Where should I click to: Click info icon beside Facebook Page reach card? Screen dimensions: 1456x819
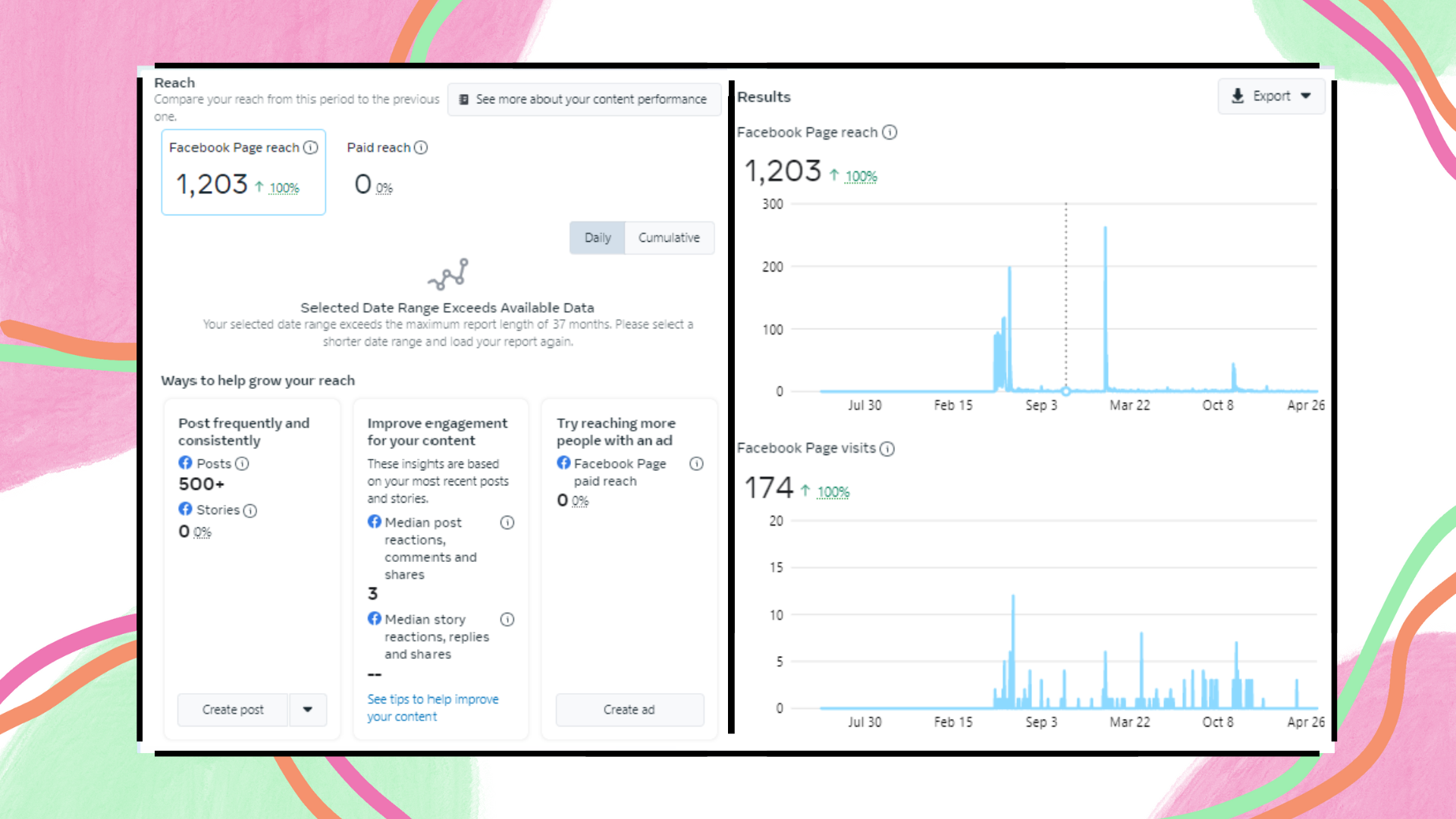point(310,147)
